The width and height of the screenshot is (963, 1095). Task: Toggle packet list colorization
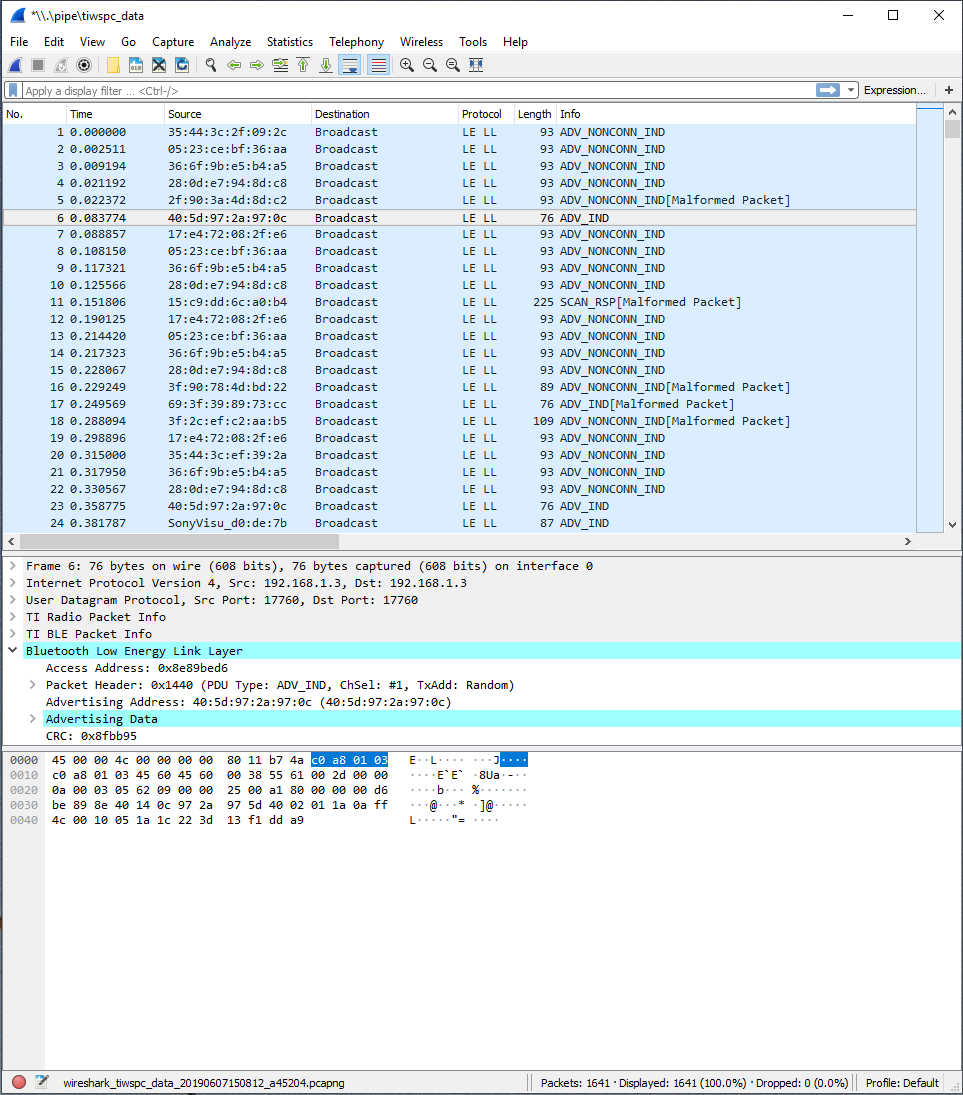point(377,66)
